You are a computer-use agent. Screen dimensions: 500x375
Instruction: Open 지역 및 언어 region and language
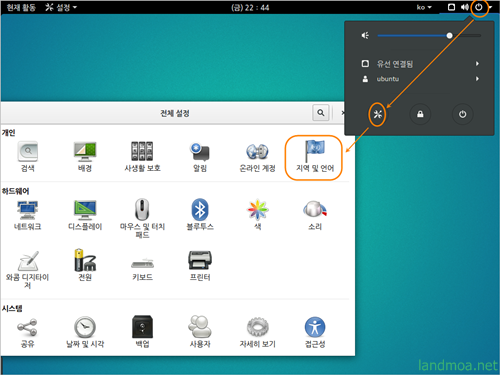tap(315, 157)
